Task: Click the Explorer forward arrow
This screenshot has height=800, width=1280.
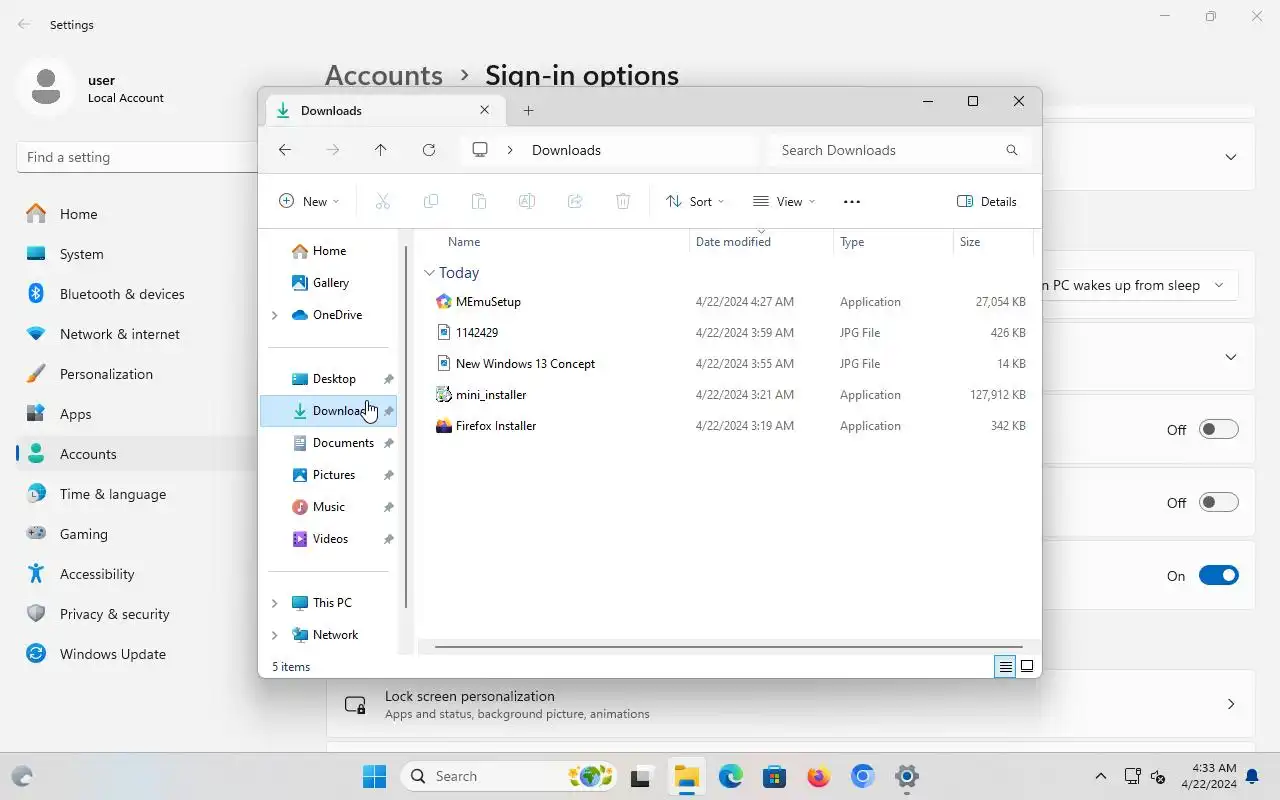Action: click(x=333, y=150)
